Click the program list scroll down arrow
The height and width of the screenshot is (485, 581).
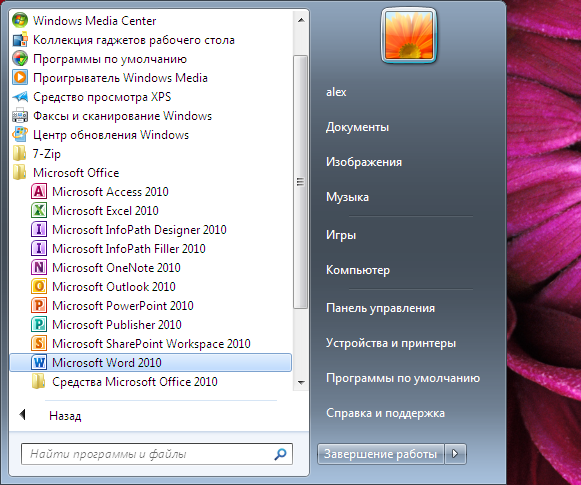[x=301, y=382]
